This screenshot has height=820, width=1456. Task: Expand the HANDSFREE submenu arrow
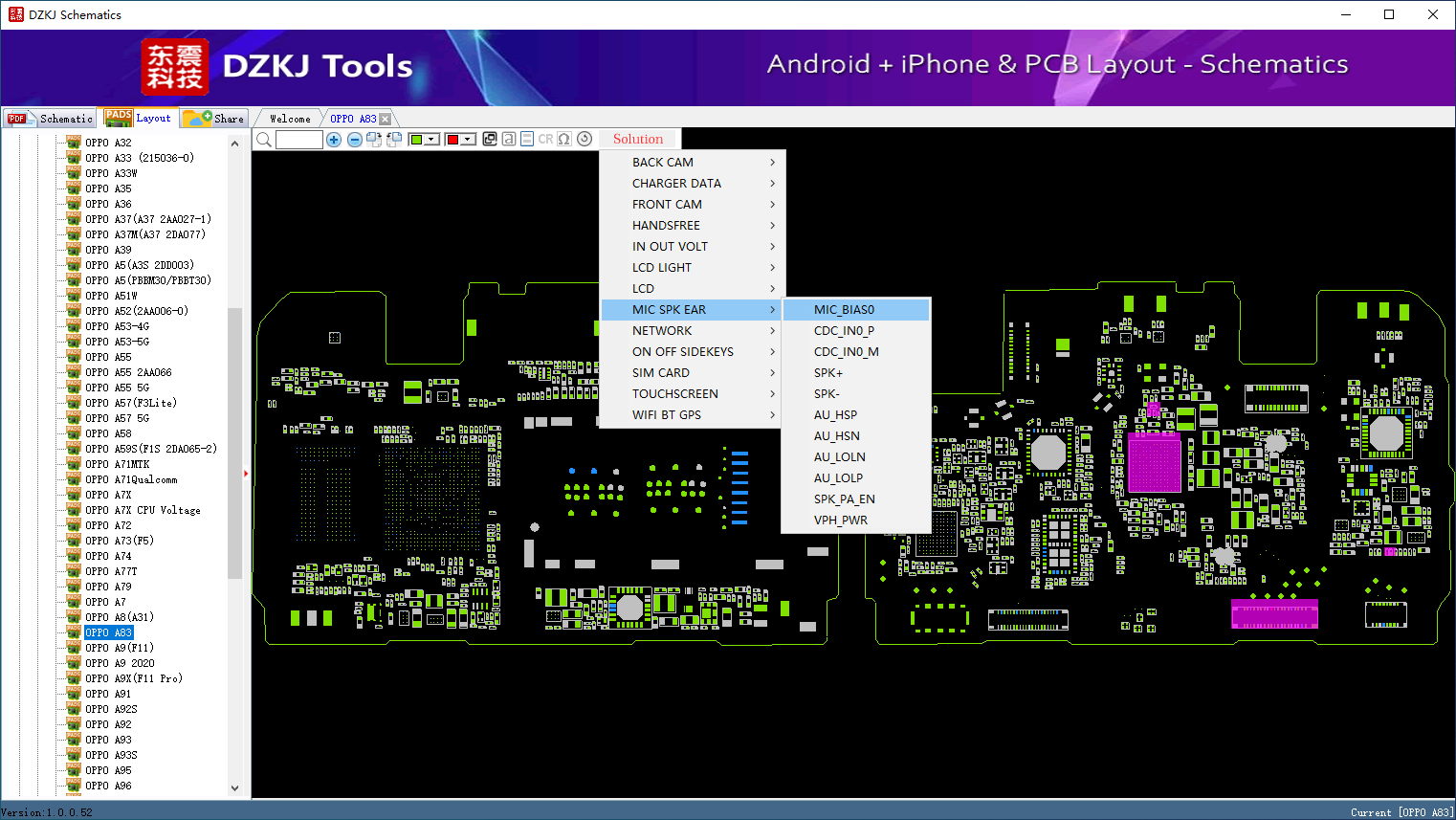point(773,226)
